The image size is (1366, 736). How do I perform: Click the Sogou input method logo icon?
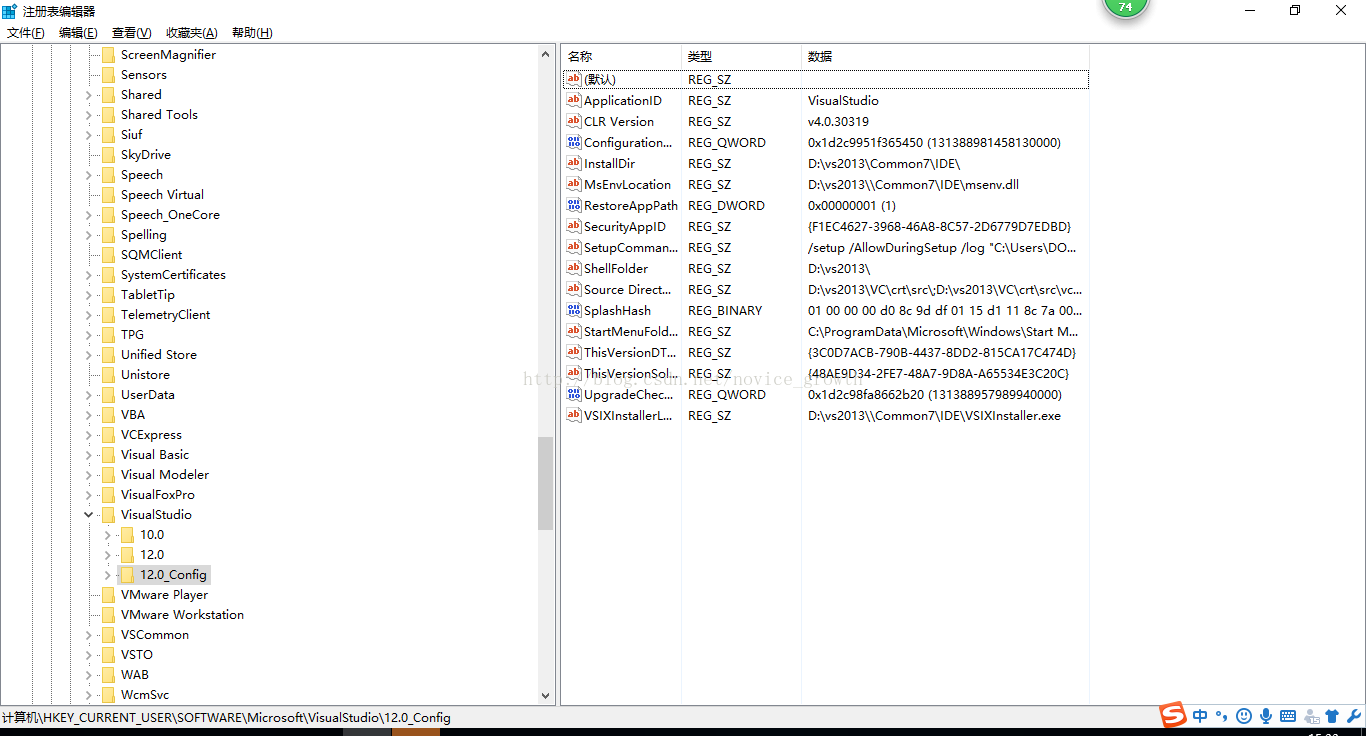[1173, 714]
